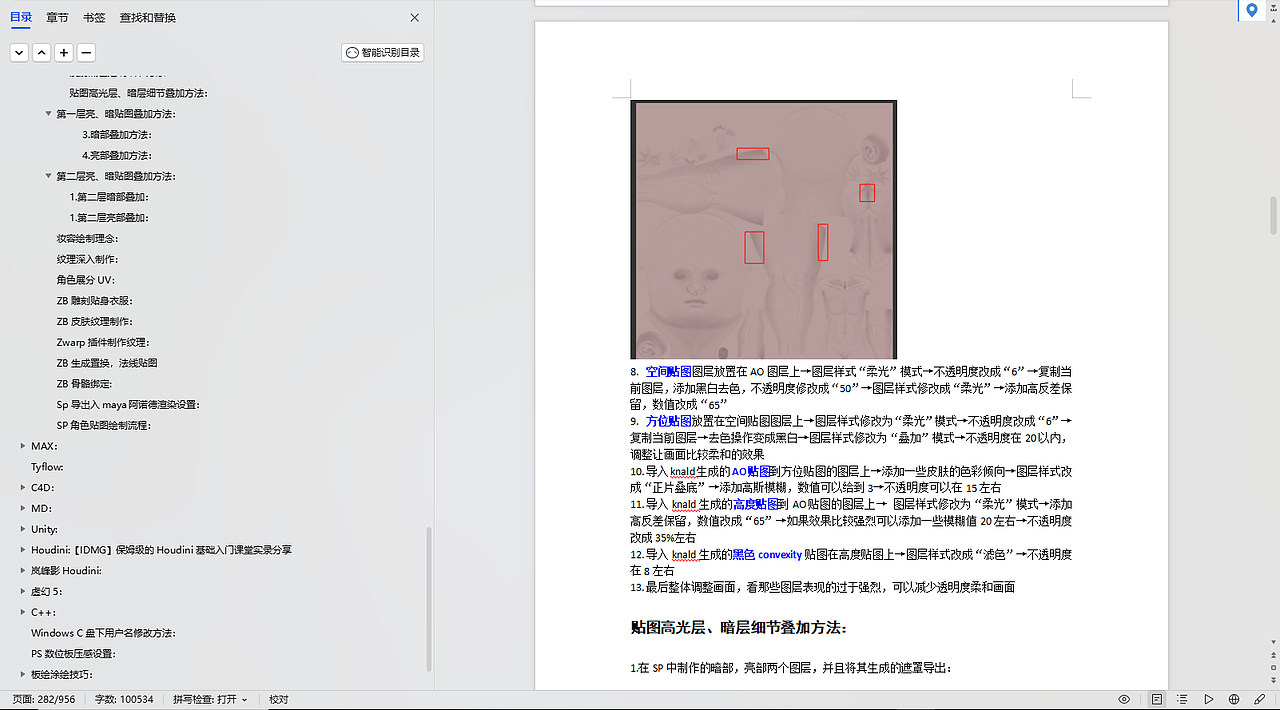
Task: Jump to ZB 骨骼绑定: outline entry
Action: tap(84, 384)
